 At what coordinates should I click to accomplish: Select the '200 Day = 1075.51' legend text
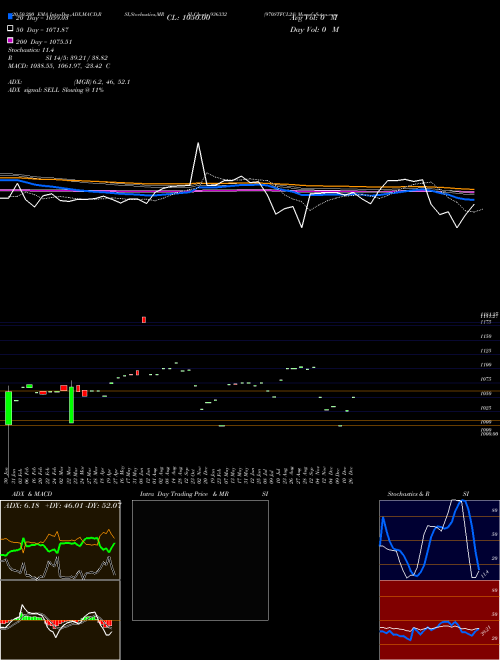(44, 42)
